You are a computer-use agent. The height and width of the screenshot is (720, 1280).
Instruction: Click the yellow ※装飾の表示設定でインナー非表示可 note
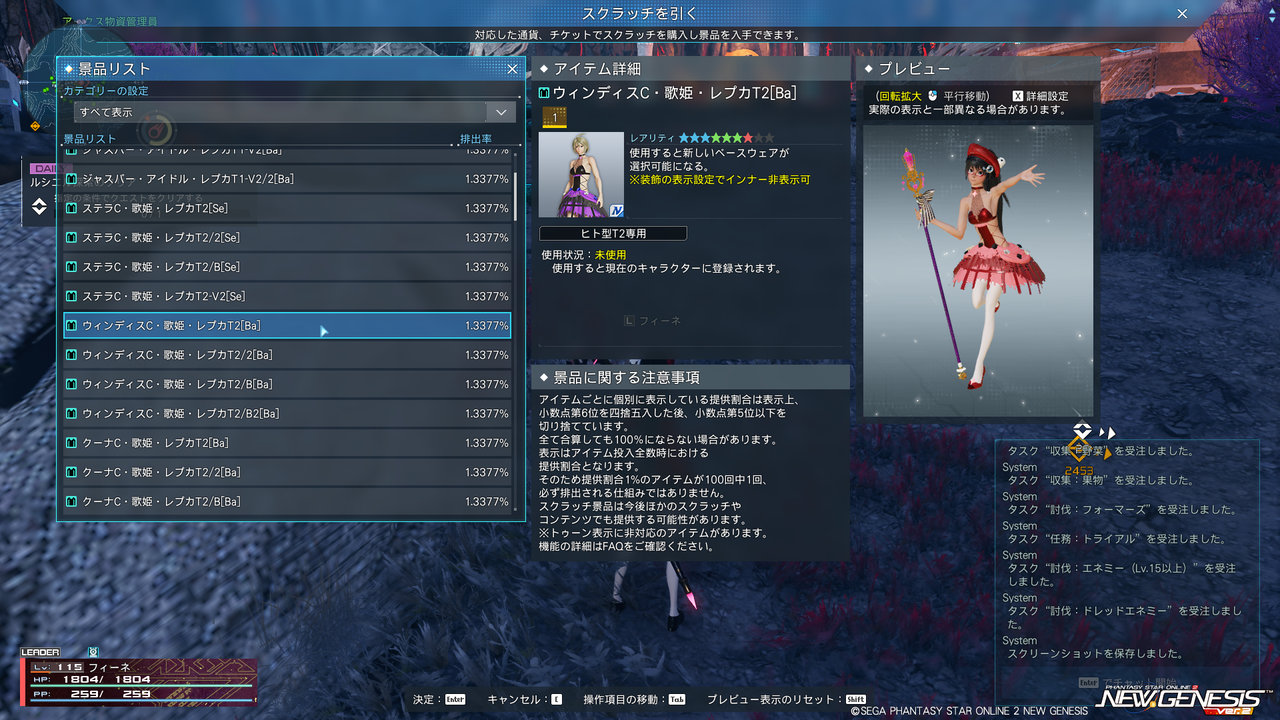(x=720, y=179)
